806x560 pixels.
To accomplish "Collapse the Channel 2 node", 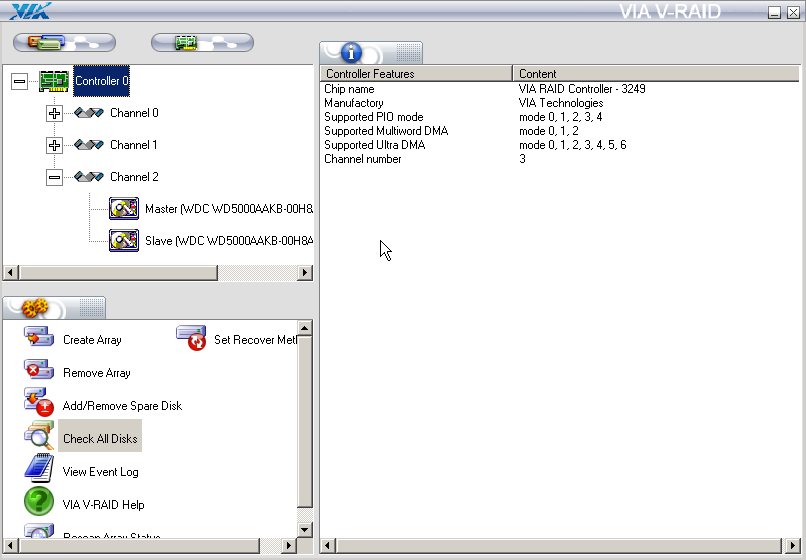I will tap(54, 177).
